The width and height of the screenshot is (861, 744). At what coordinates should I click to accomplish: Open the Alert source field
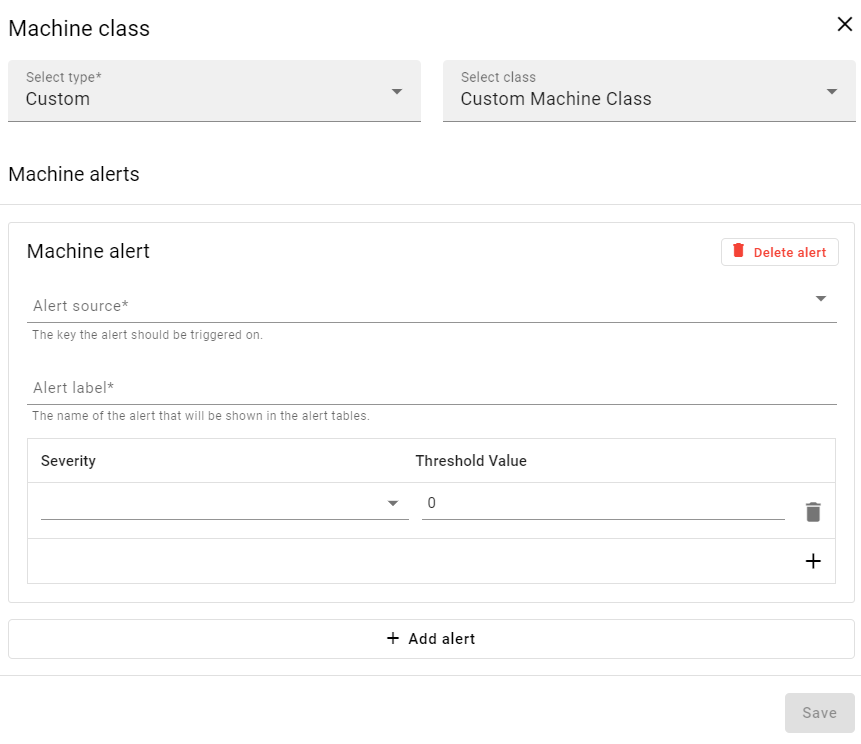click(420, 305)
